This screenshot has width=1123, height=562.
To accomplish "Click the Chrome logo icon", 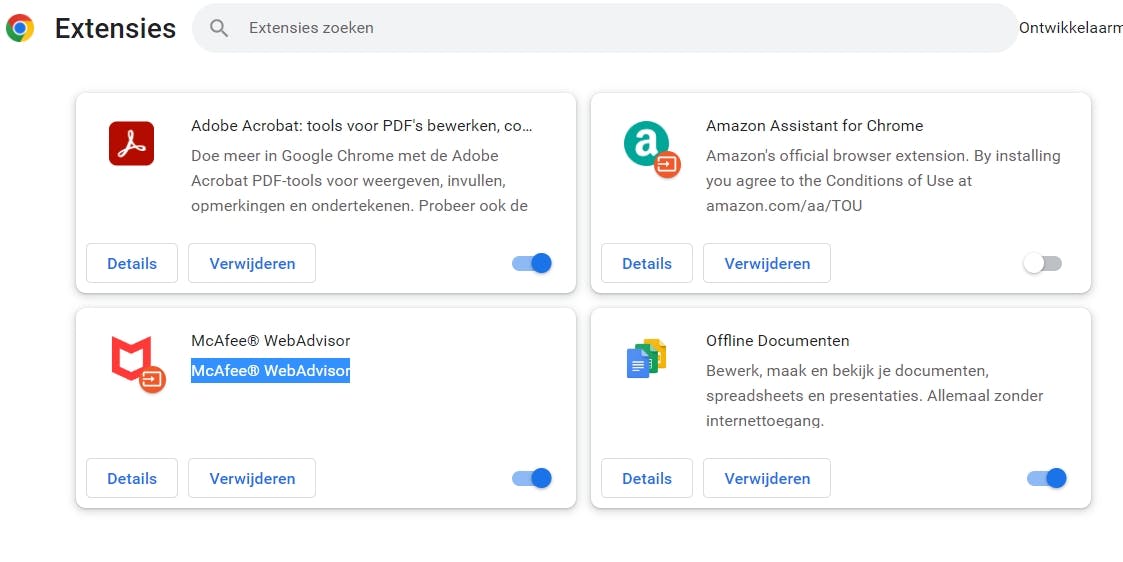I will pyautogui.click(x=20, y=28).
